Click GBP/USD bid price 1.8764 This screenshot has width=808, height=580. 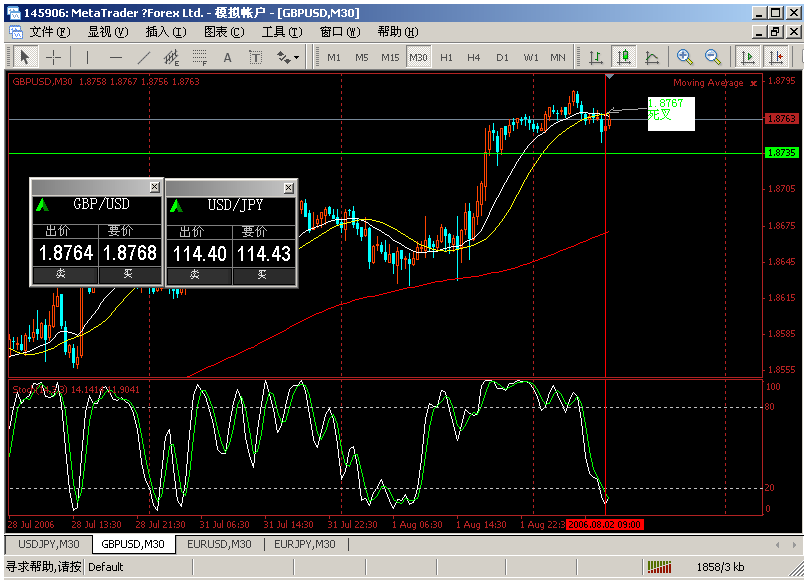tap(65, 253)
